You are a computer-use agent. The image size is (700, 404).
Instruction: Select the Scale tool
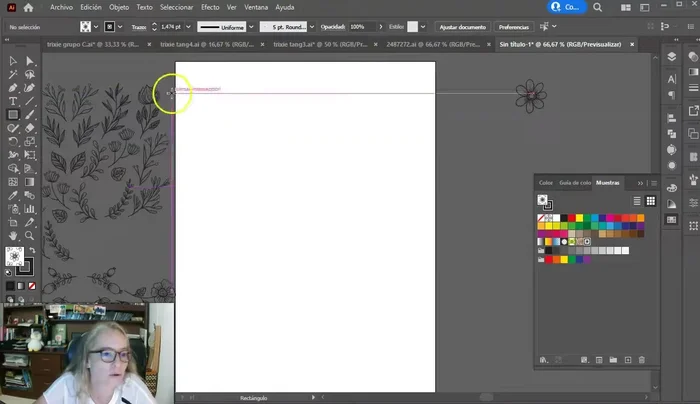tap(29, 142)
